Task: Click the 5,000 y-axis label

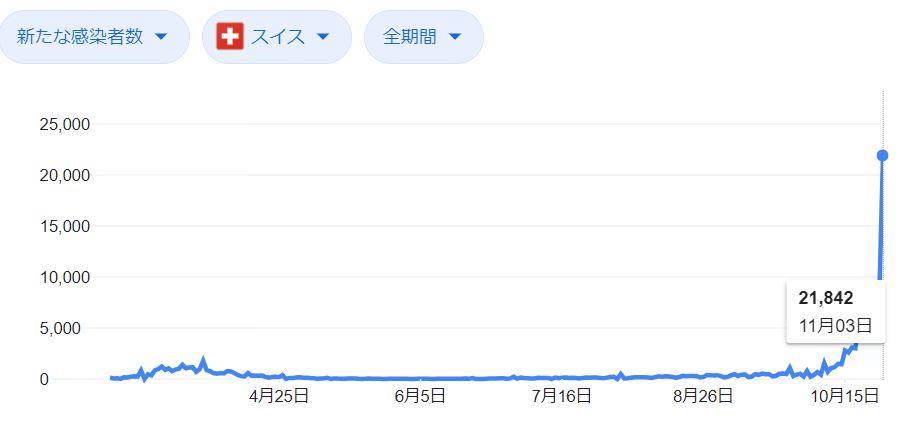Action: [68, 329]
